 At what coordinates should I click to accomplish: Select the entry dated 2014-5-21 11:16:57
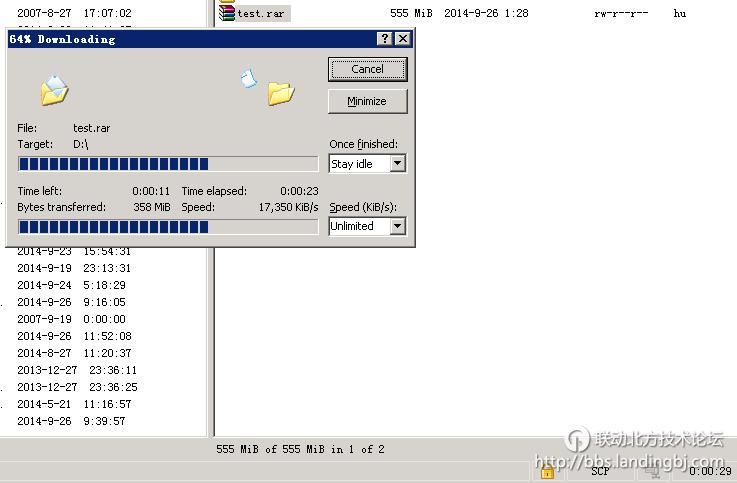74,404
